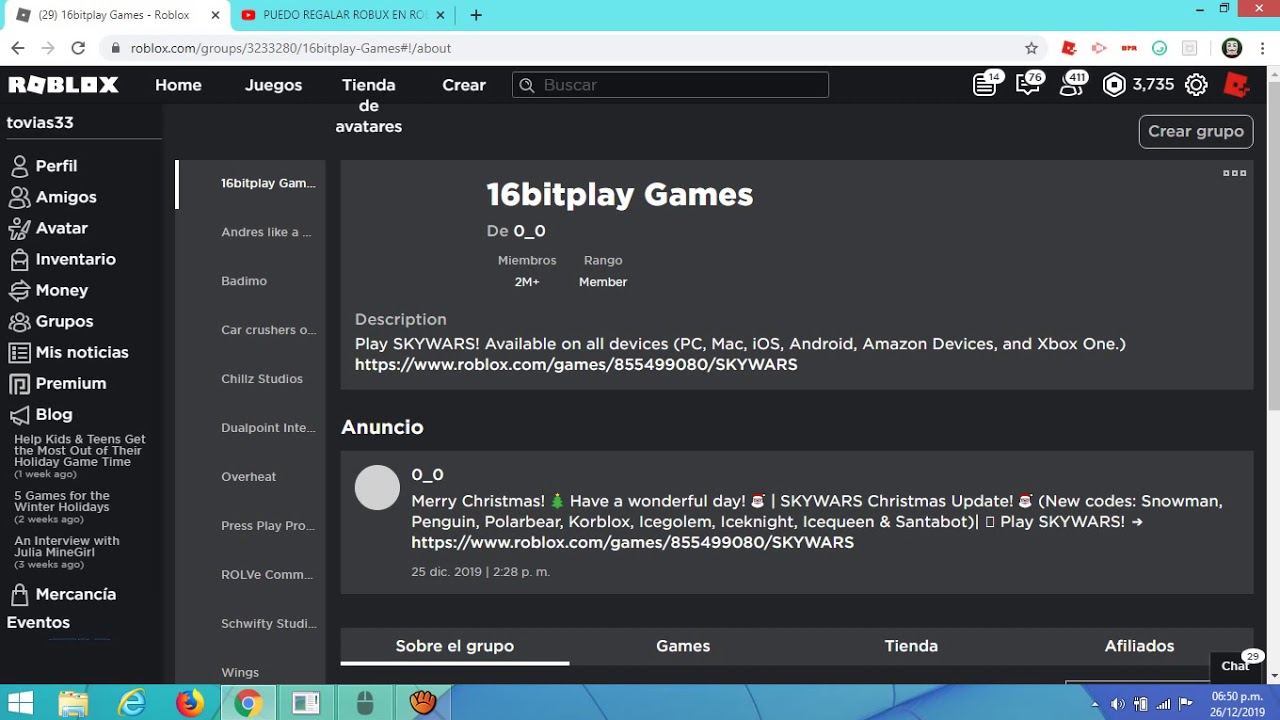Open the Chat panel button
This screenshot has height=720, width=1280.
1236,666
